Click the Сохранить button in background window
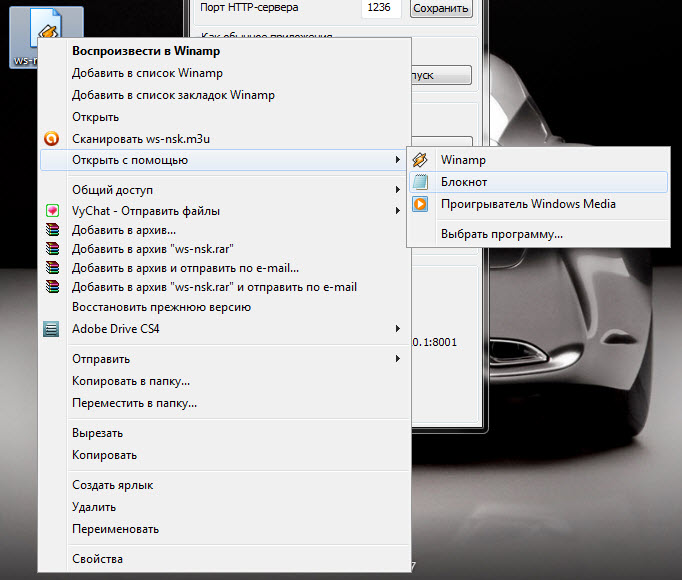 (441, 8)
